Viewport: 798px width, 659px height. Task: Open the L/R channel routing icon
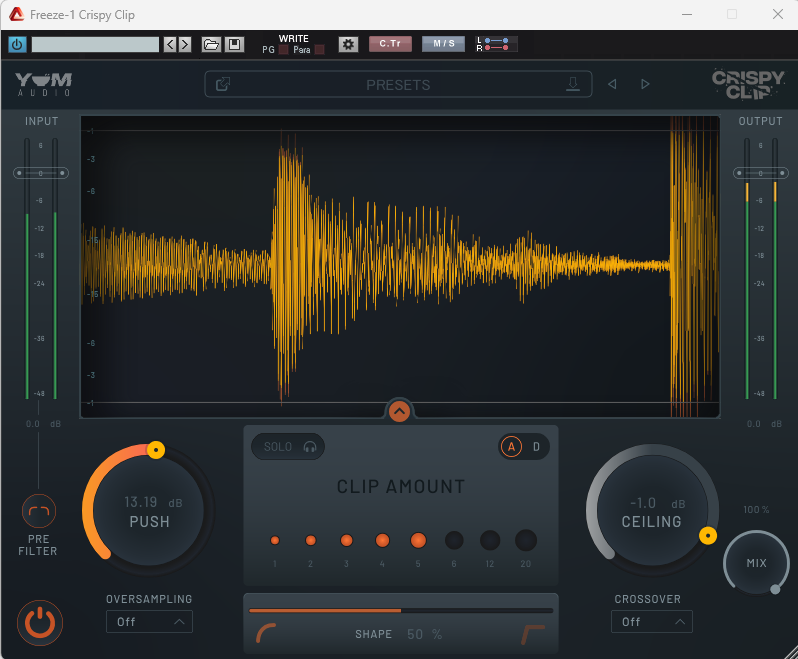pyautogui.click(x=496, y=44)
